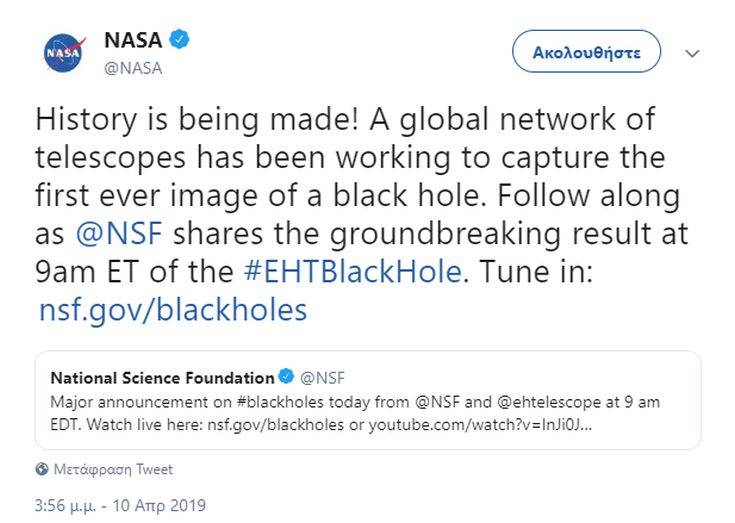735x523 pixels.
Task: Follow the large nsf.gov/blackholes link
Action: [x=172, y=309]
